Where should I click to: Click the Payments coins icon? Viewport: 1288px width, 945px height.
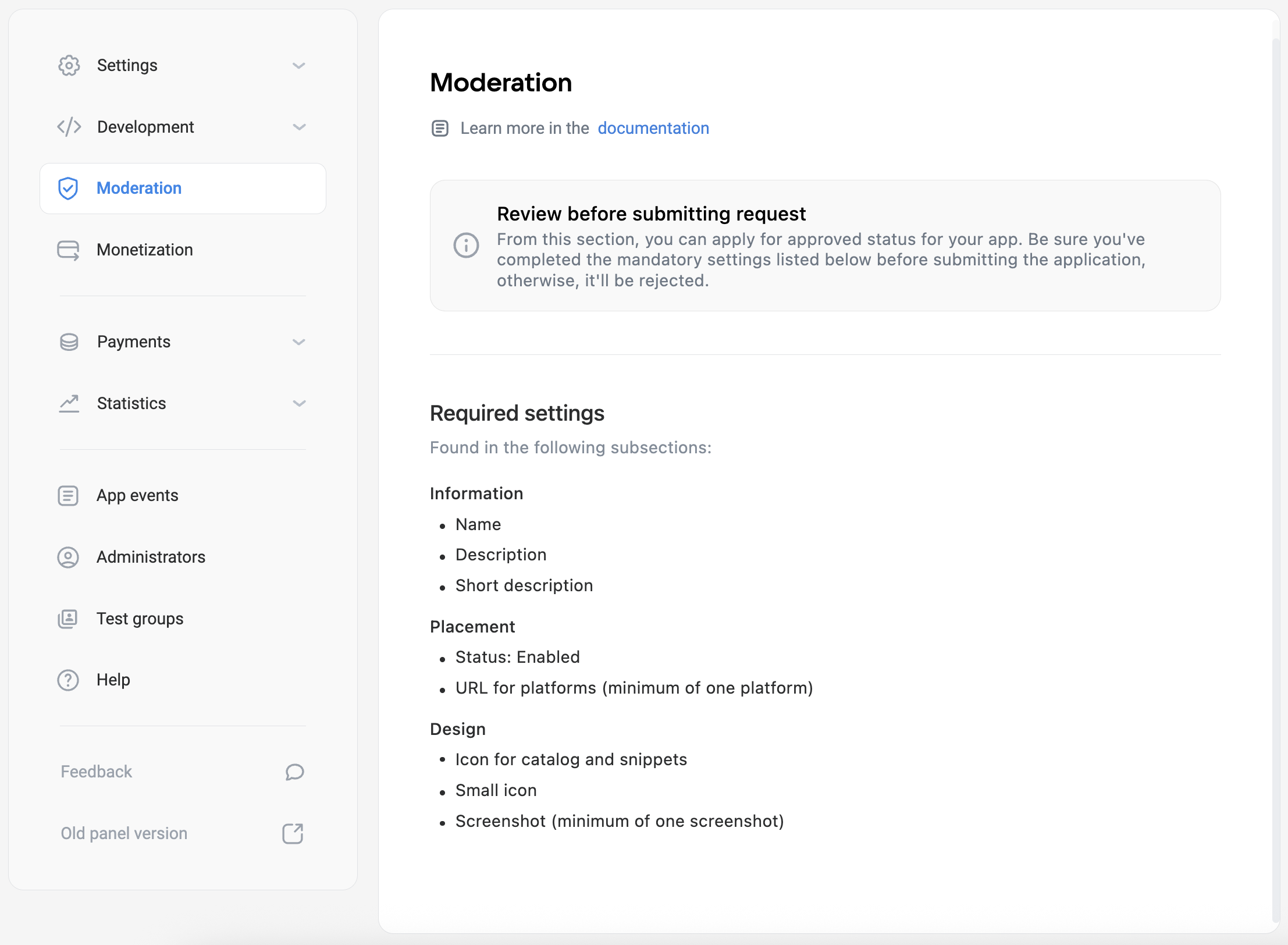point(69,342)
